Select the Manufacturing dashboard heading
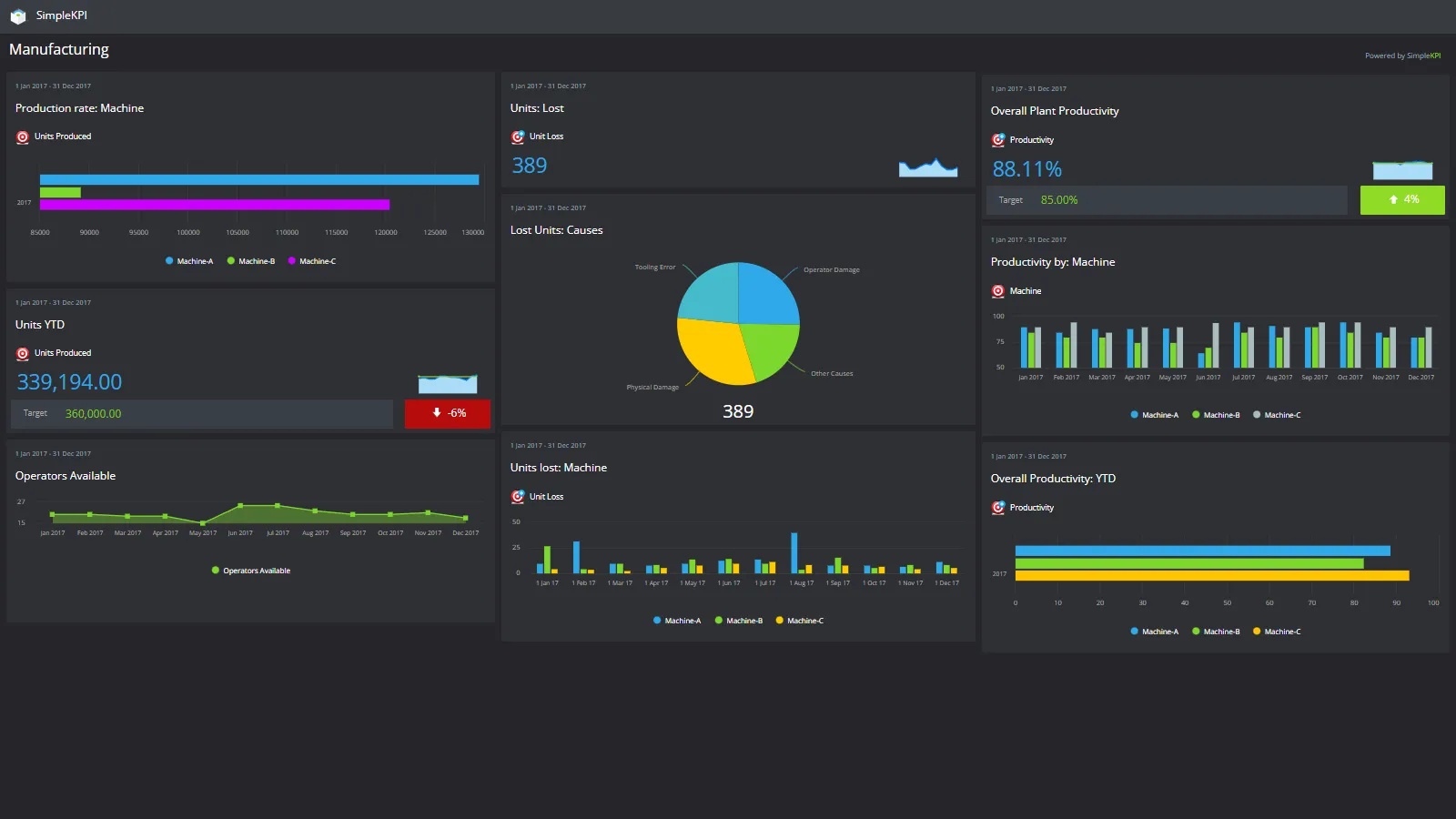1456x819 pixels. (58, 49)
